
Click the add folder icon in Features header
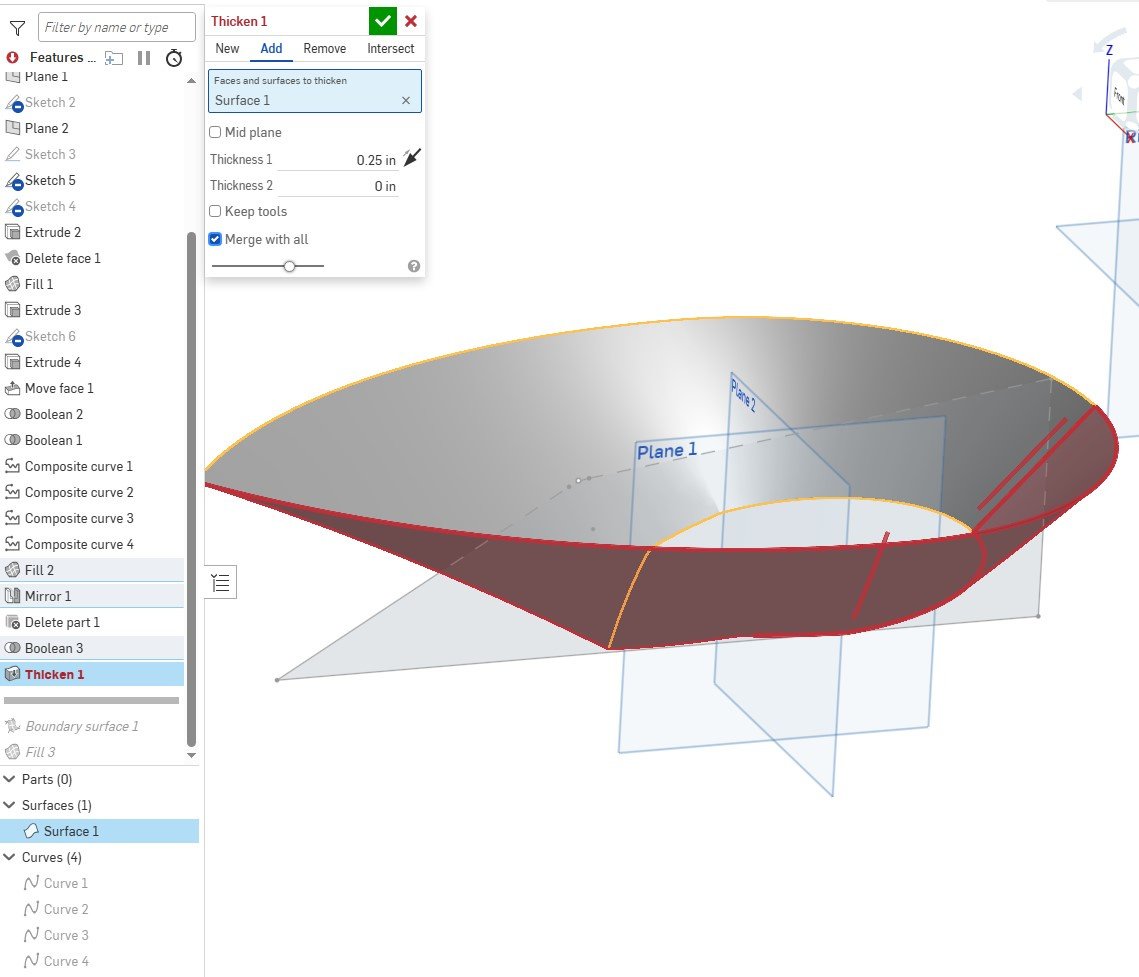click(114, 58)
